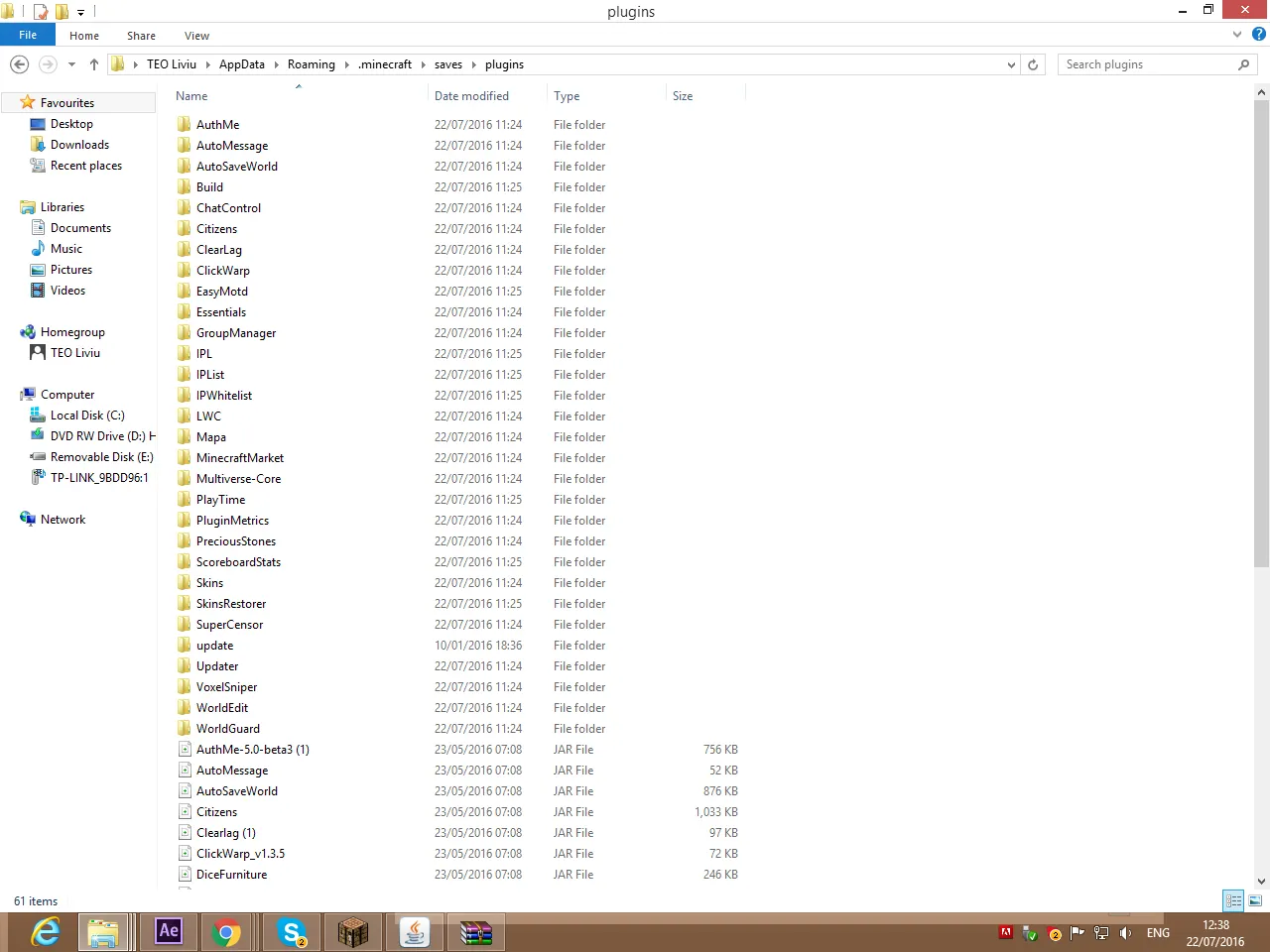The height and width of the screenshot is (952, 1270).
Task: Refresh the plugins folder view
Action: coord(1033,64)
